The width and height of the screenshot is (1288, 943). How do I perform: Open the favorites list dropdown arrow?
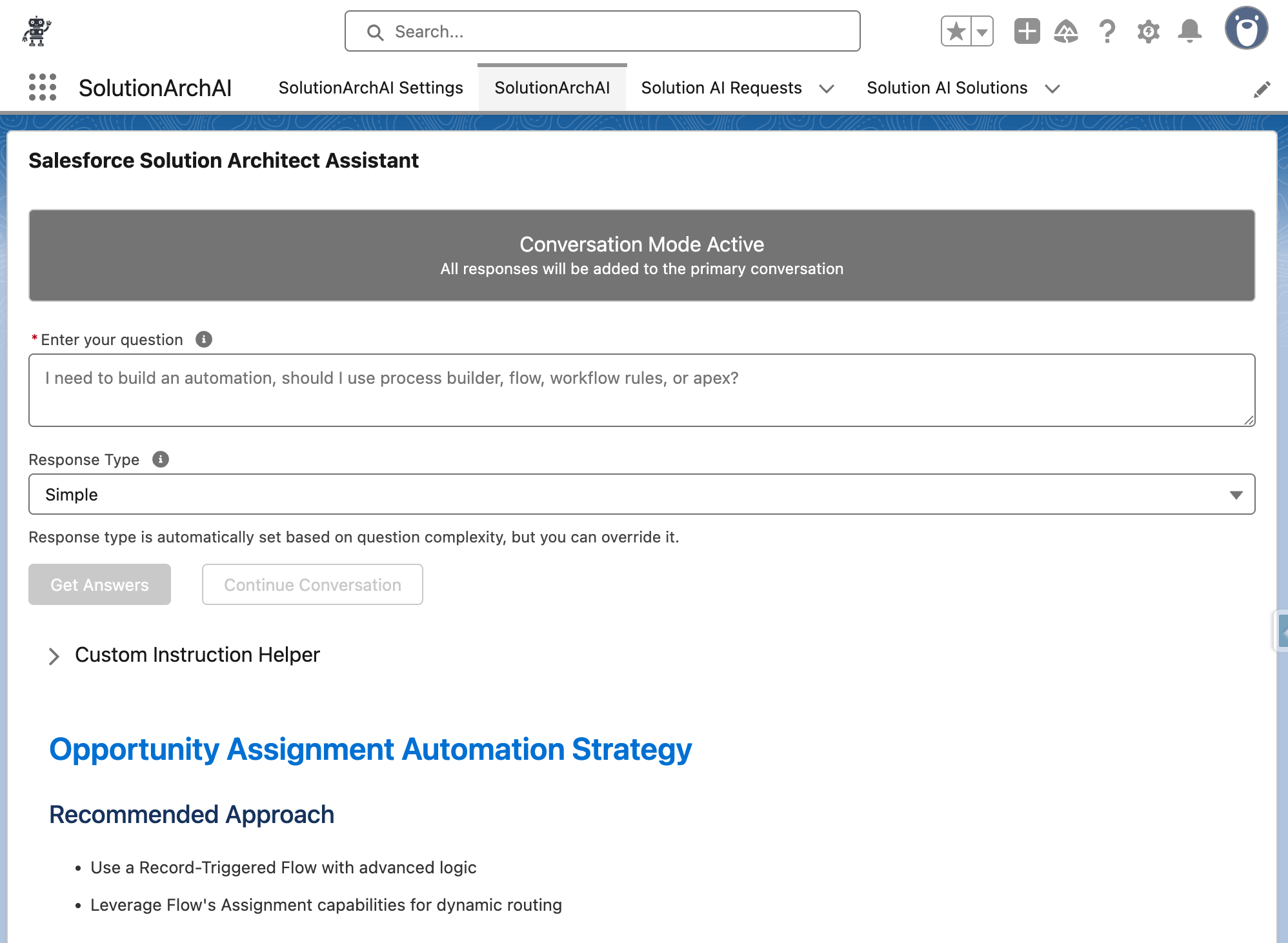coord(981,30)
